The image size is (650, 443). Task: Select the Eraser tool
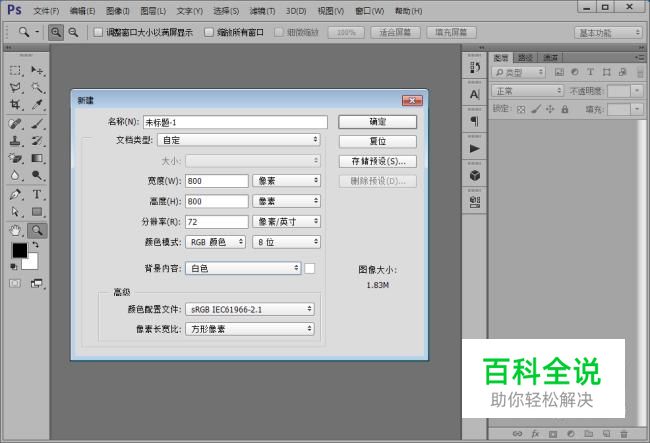click(15, 158)
